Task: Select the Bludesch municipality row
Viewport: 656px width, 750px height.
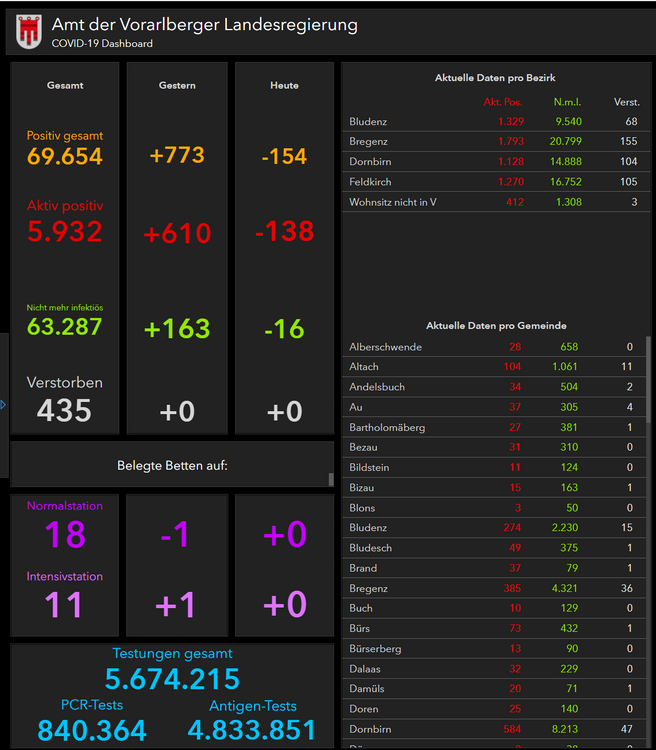Action: tap(494, 548)
